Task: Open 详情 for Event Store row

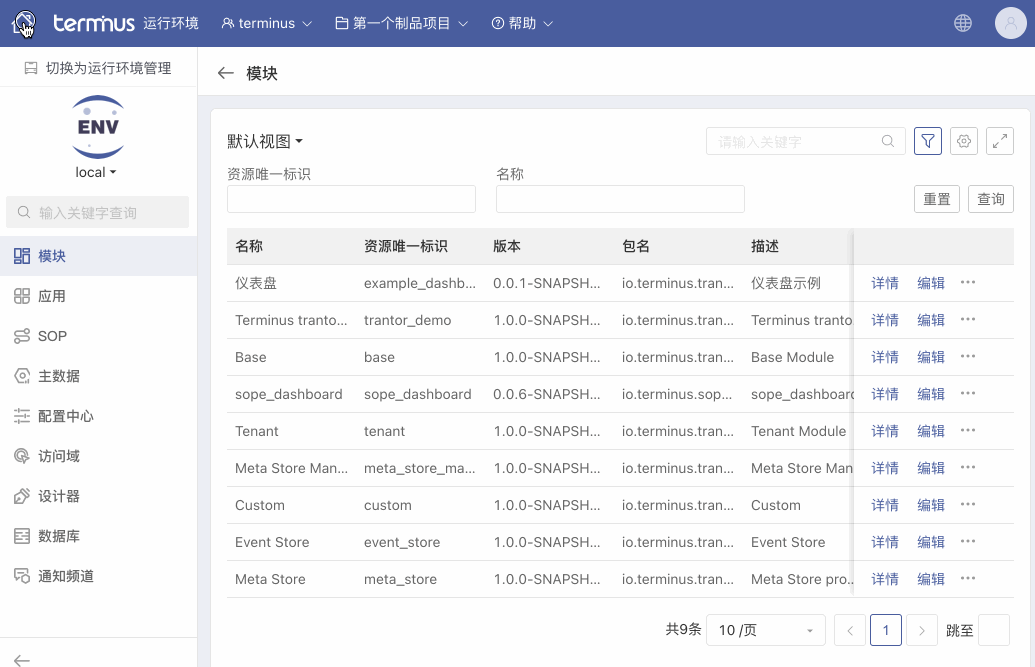Action: click(885, 542)
